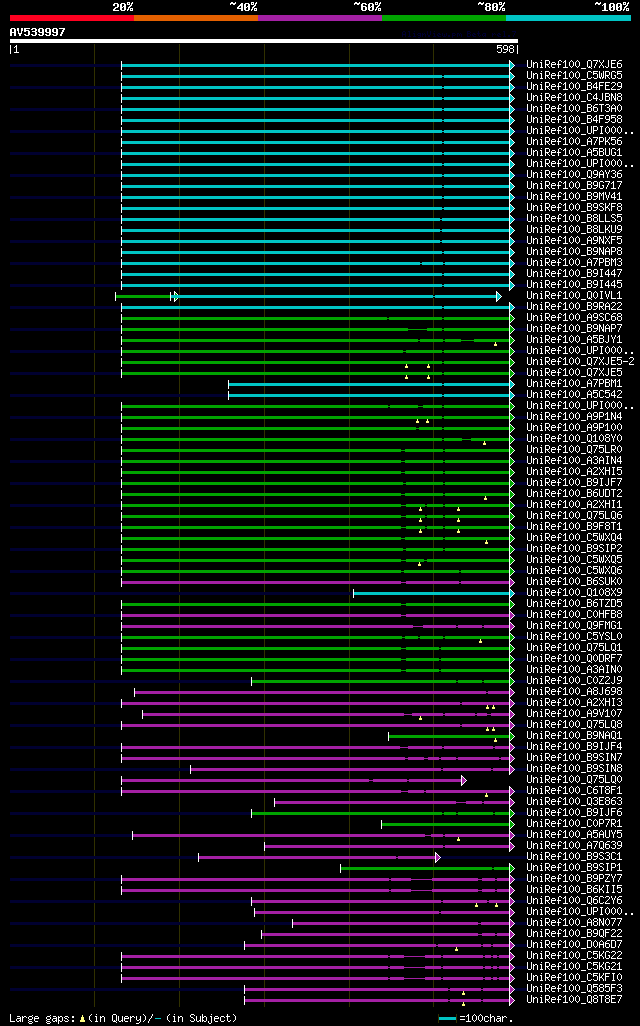Click the purple alignment bar for Q75LQ0
Image resolution: width=640 pixels, height=1026 pixels.
294,781
